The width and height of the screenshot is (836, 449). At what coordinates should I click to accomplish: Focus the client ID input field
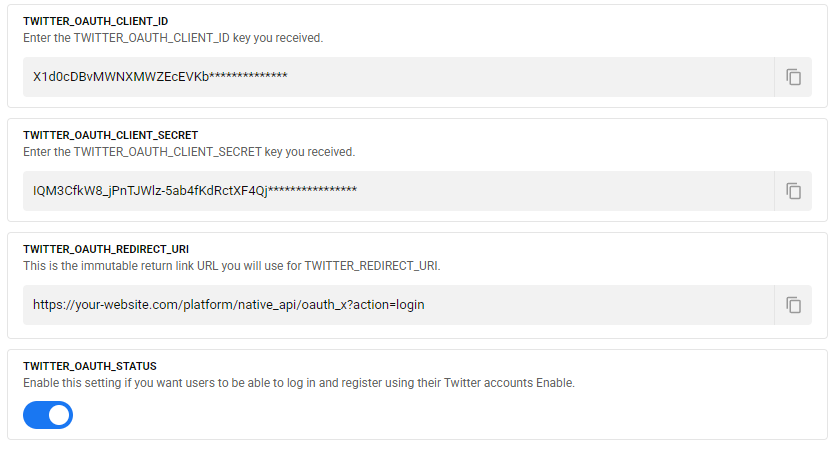[398, 77]
